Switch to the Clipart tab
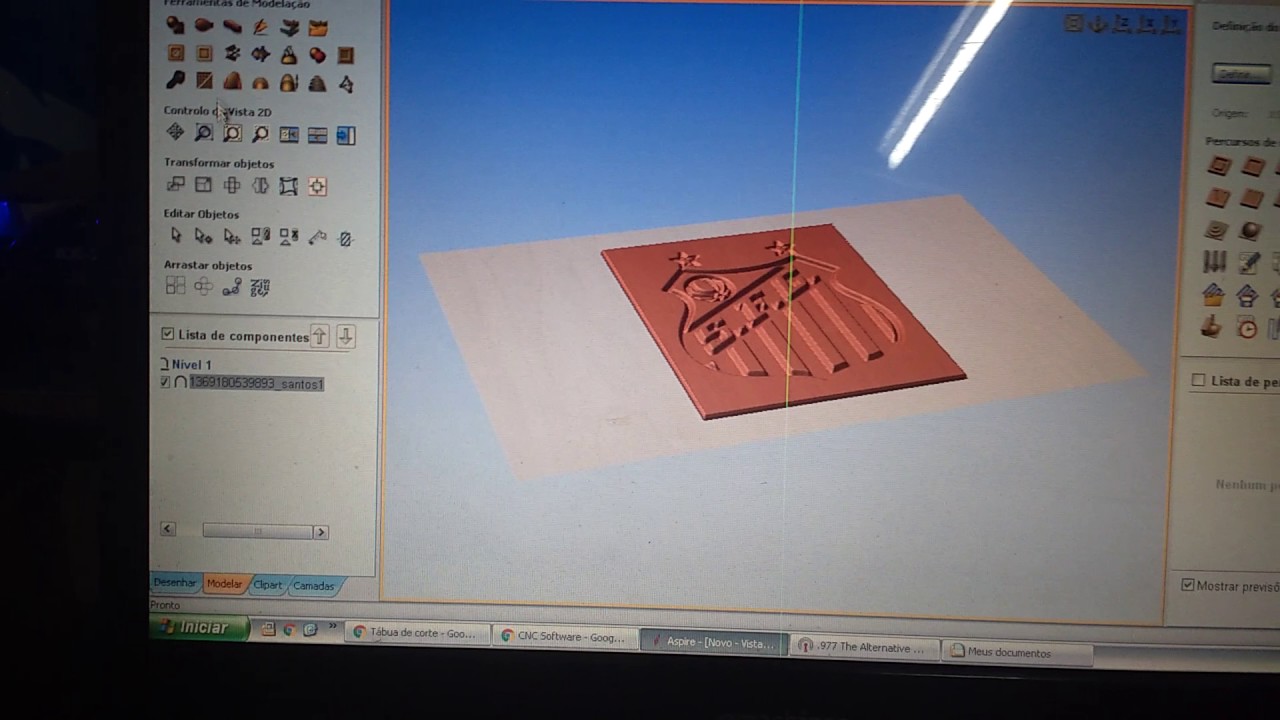The height and width of the screenshot is (720, 1280). pyautogui.click(x=268, y=585)
